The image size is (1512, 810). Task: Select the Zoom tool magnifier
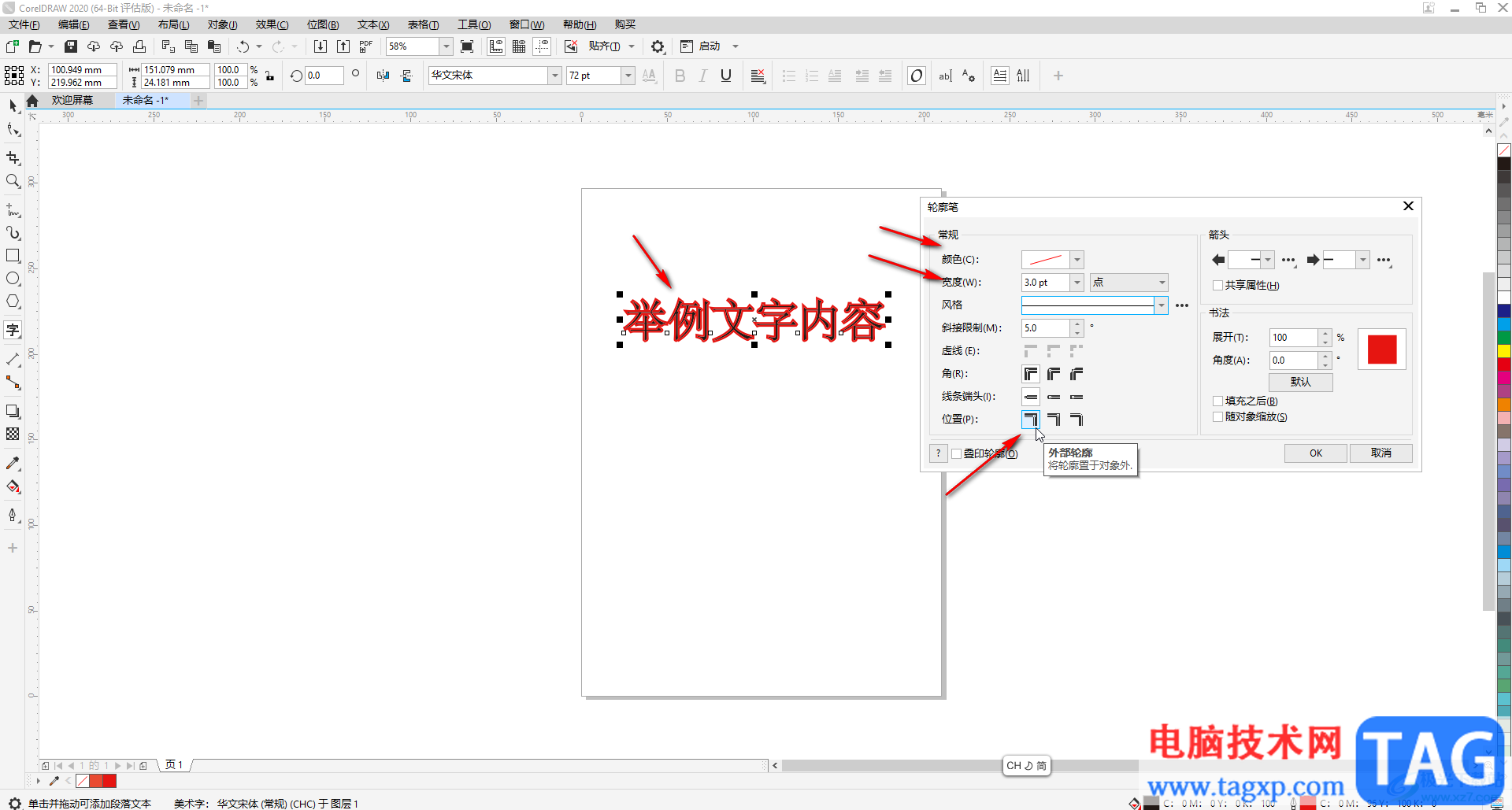(x=13, y=181)
